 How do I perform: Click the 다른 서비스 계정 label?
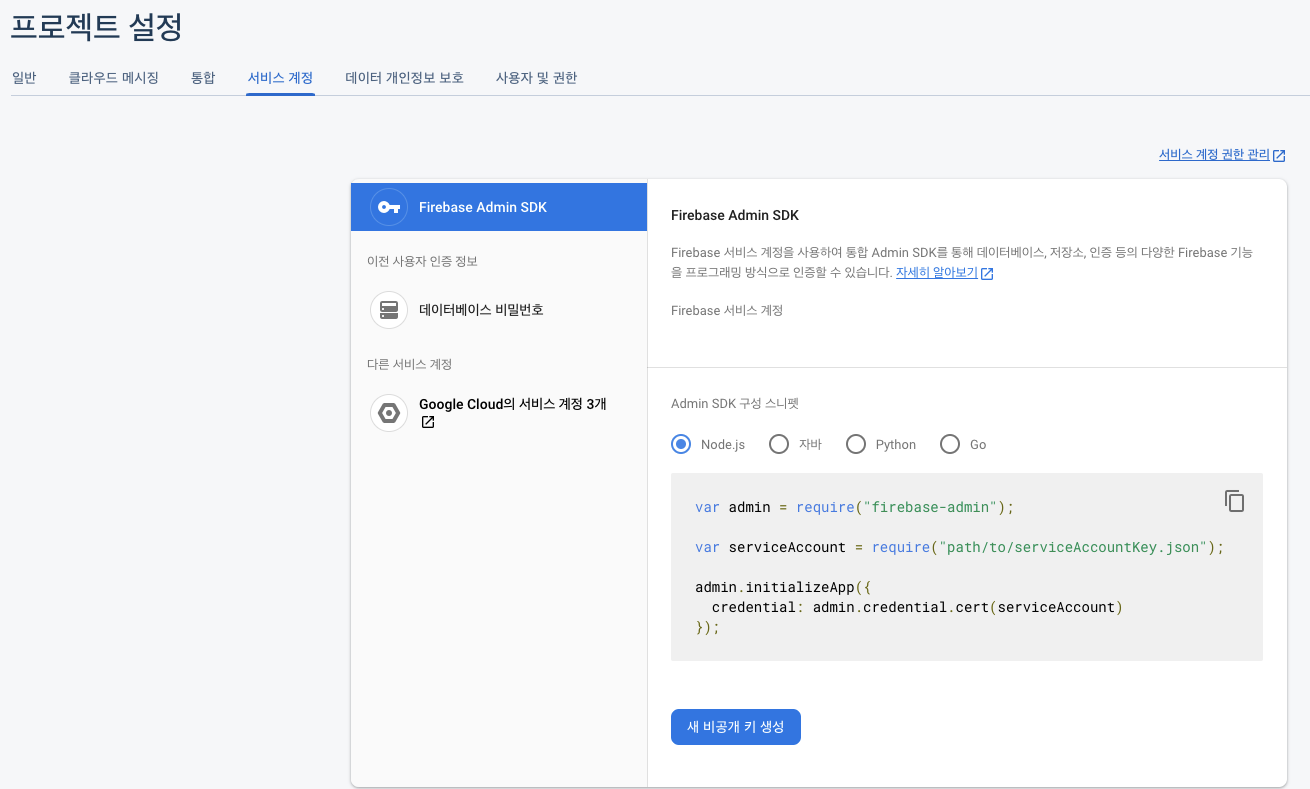409,364
